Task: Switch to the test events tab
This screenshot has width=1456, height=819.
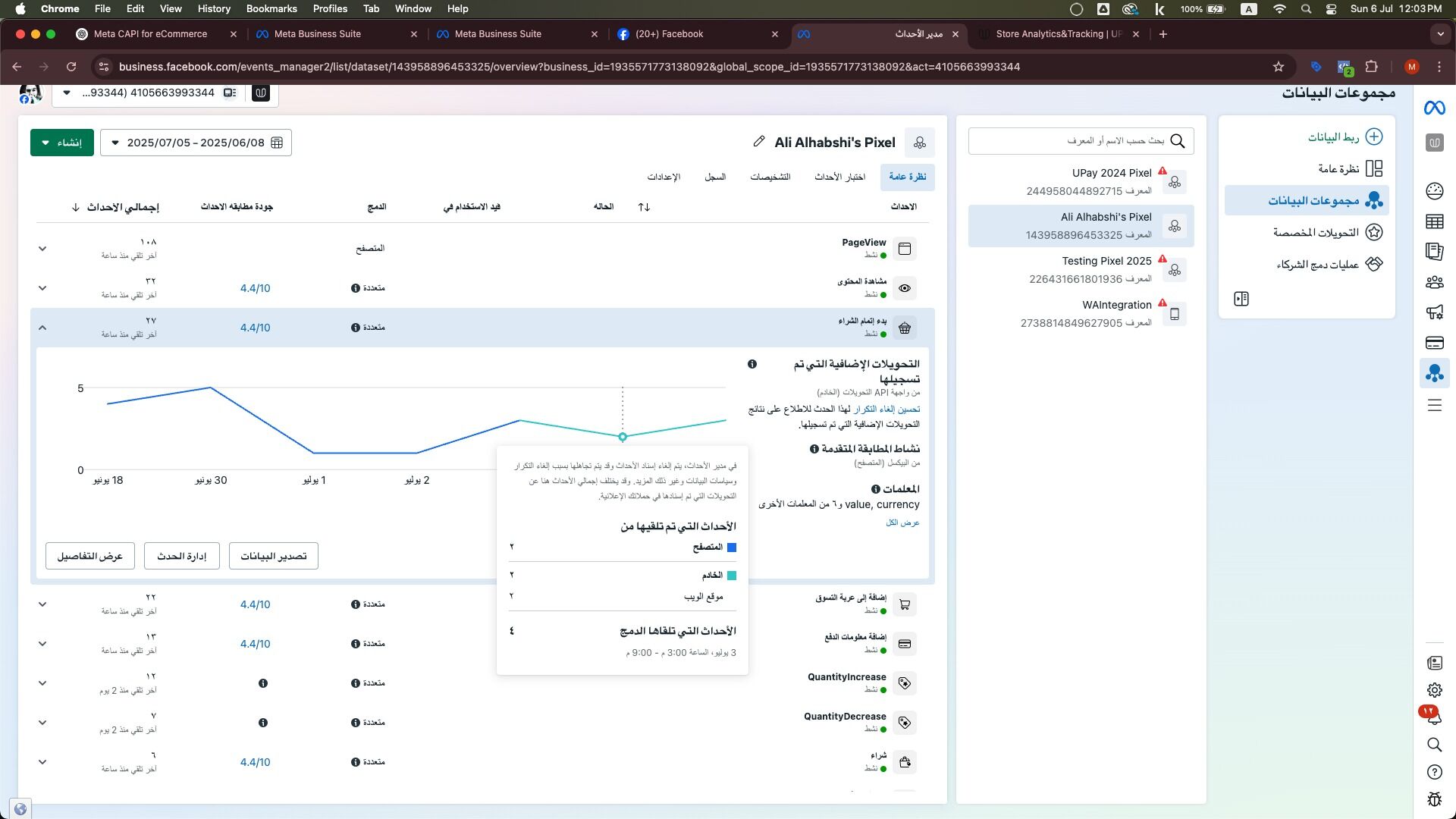Action: point(839,177)
